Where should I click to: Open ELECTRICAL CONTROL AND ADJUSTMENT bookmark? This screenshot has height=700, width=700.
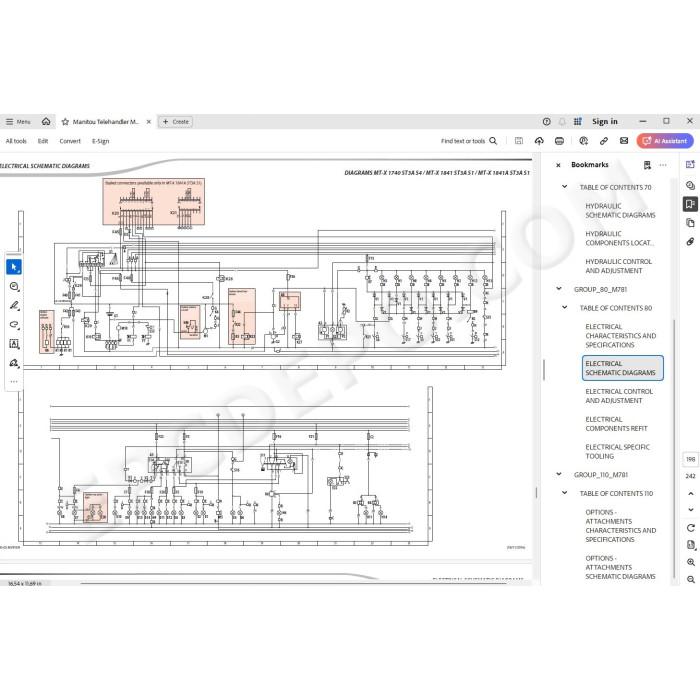coord(619,396)
